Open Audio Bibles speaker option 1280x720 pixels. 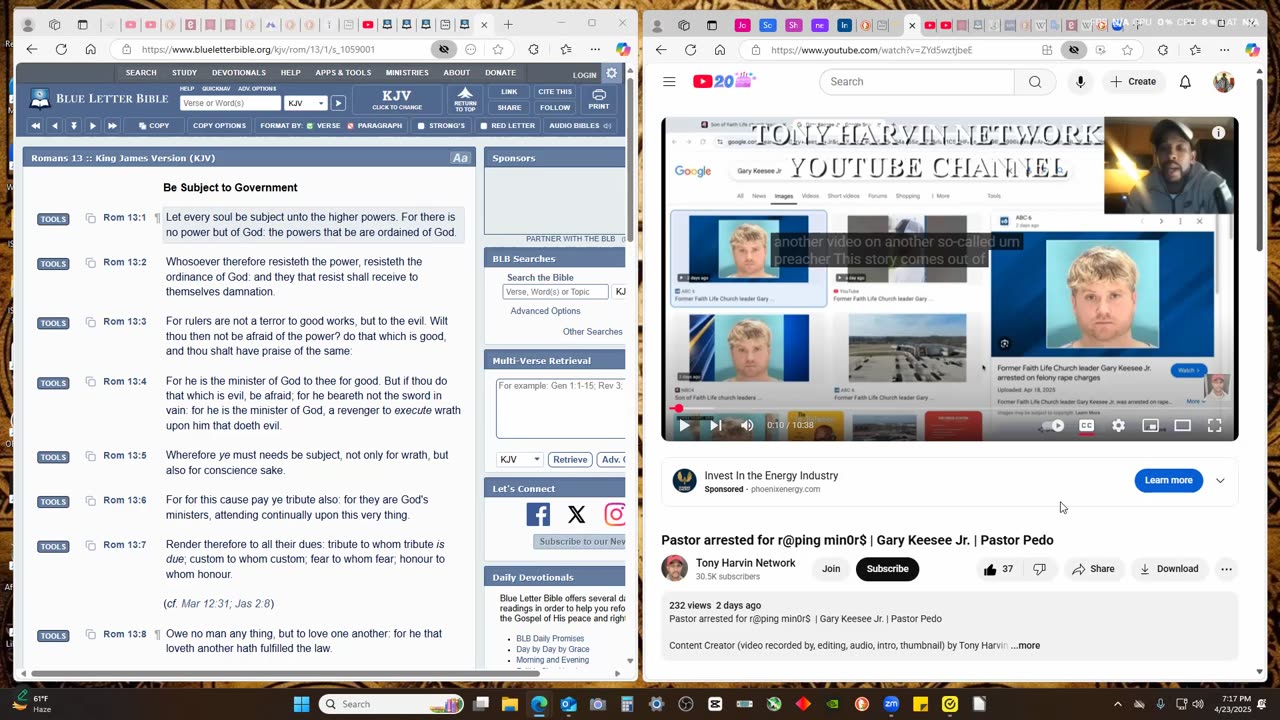coord(579,126)
